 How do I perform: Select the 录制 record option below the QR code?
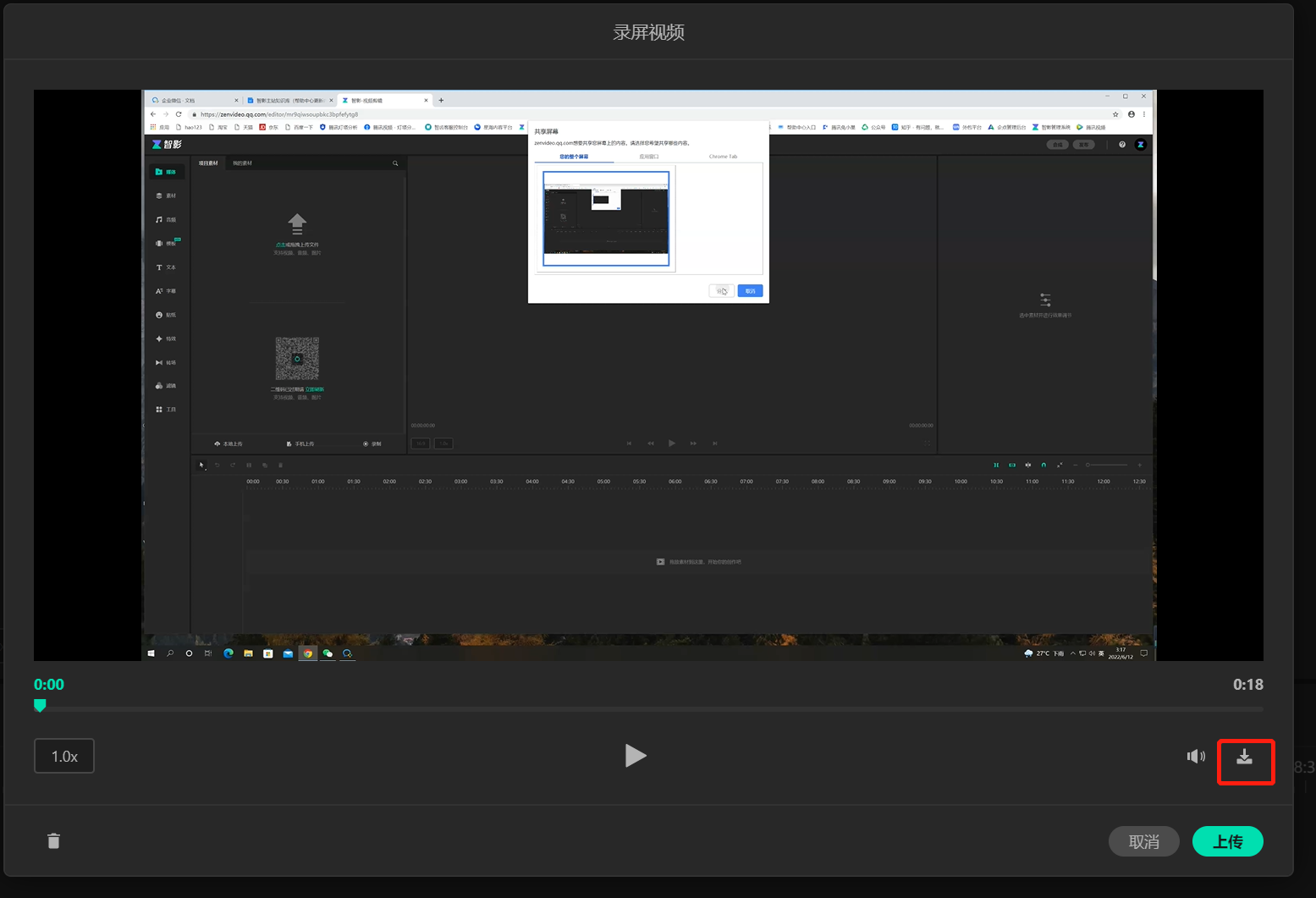pyautogui.click(x=372, y=443)
